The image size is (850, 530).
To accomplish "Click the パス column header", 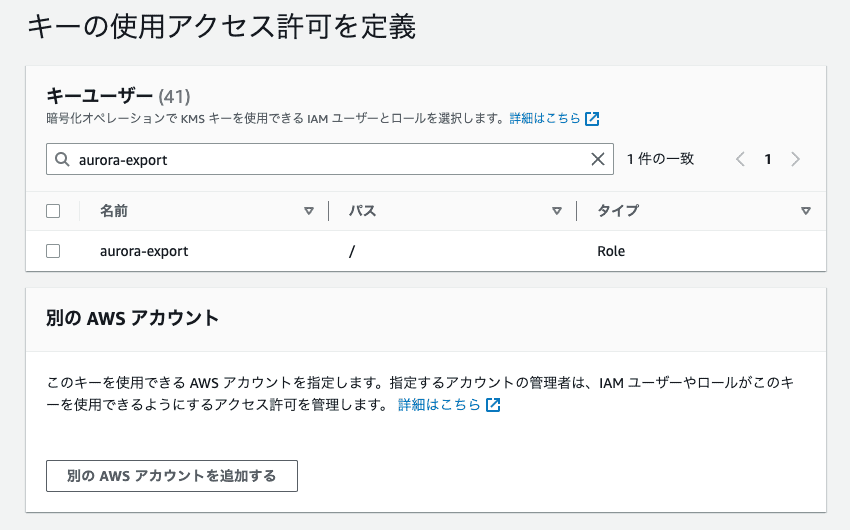I will coord(362,211).
